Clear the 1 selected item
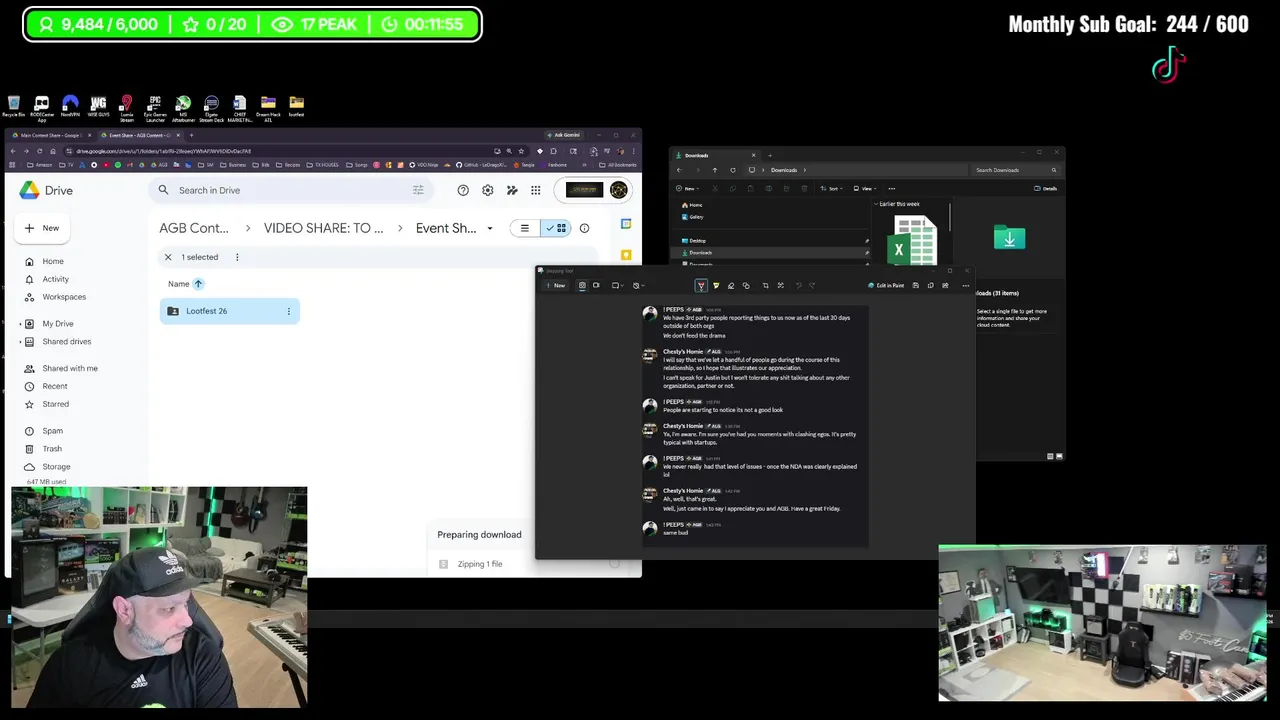Screen dimensions: 1280x720 (x=168, y=257)
